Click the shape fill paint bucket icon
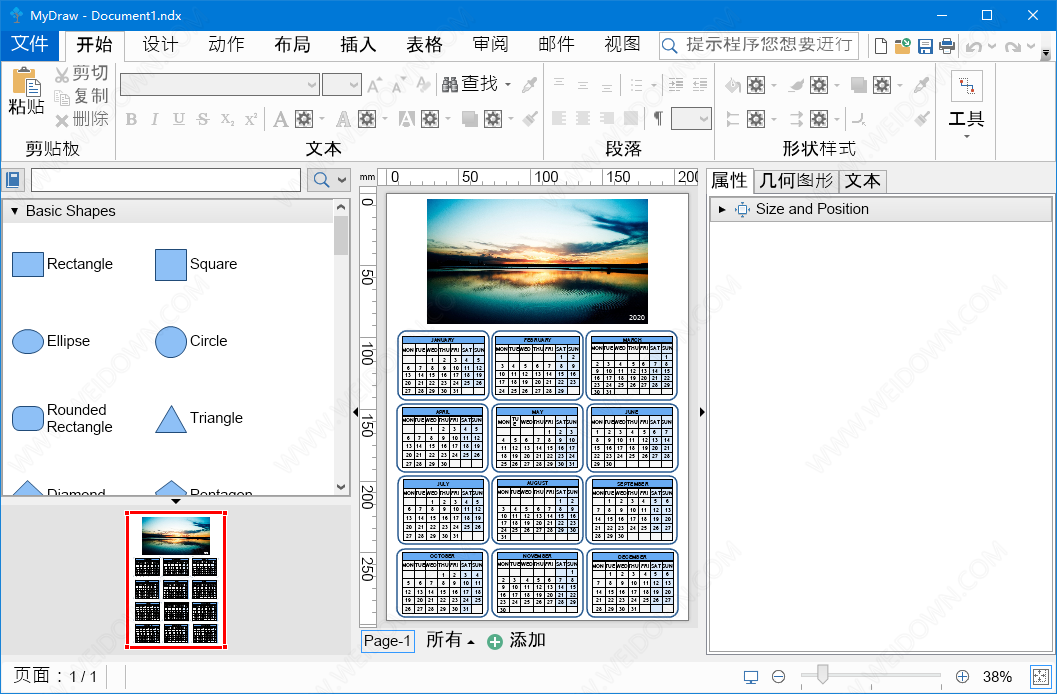1057x694 pixels. pos(733,85)
